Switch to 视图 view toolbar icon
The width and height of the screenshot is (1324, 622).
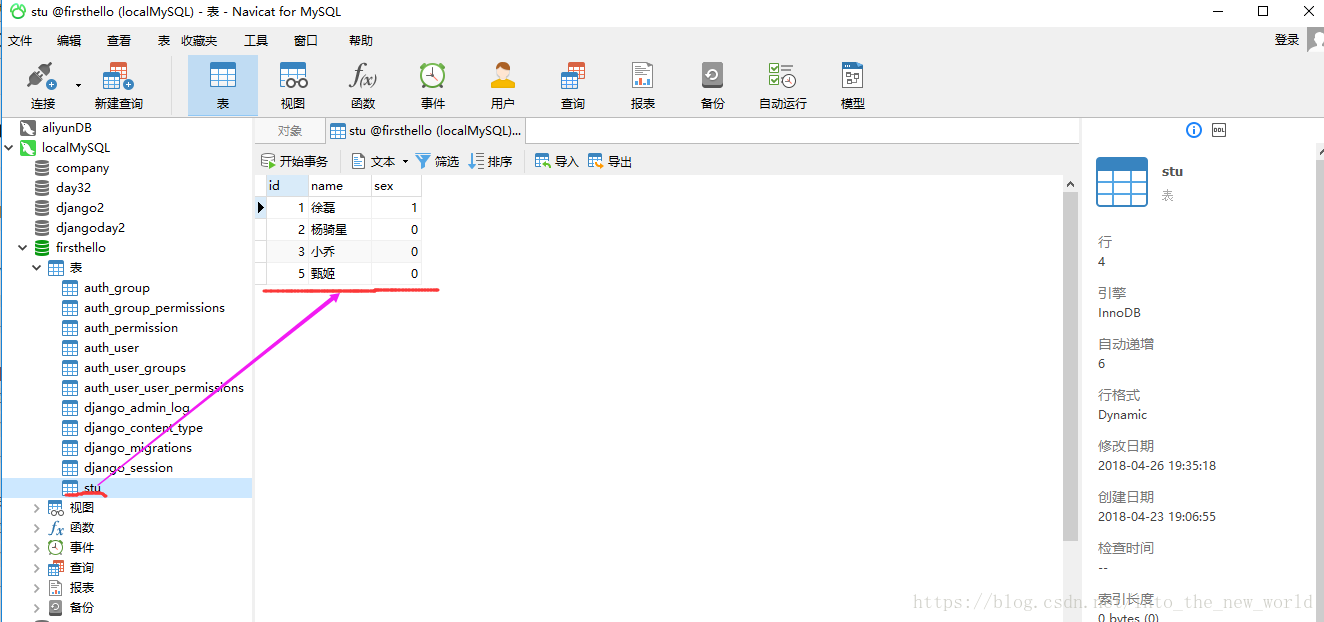[293, 85]
